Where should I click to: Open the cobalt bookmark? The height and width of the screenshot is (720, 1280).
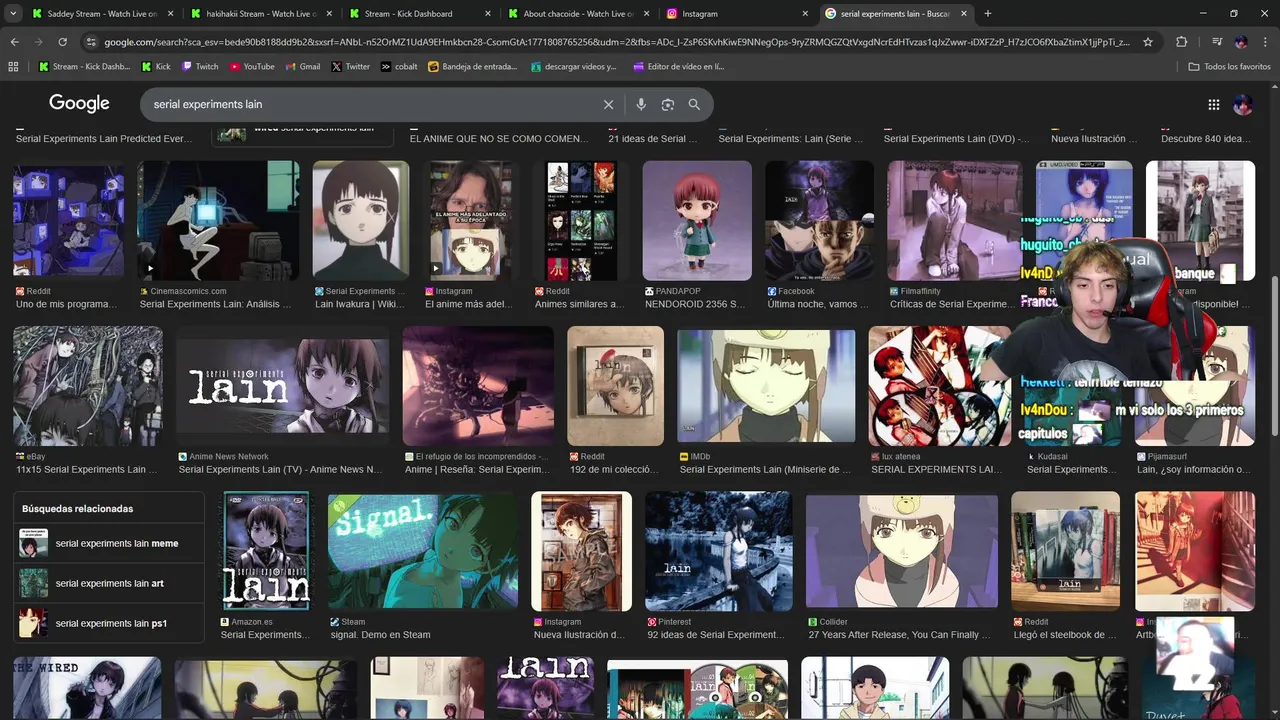[x=399, y=66]
